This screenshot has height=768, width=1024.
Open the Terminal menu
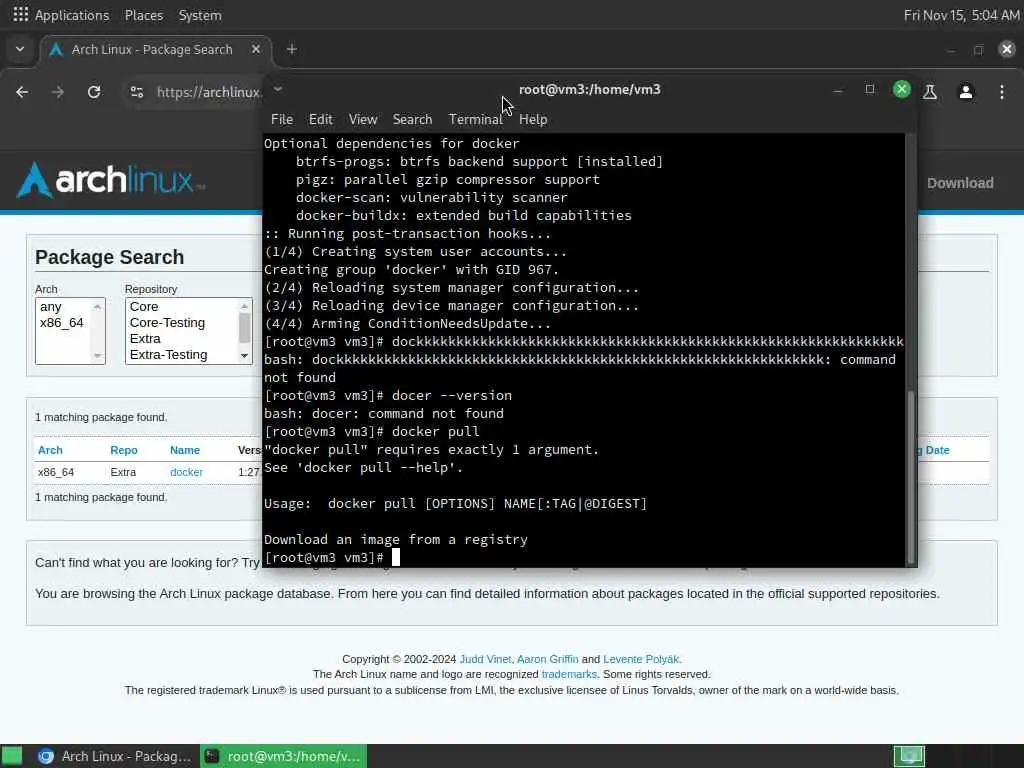[x=475, y=120]
